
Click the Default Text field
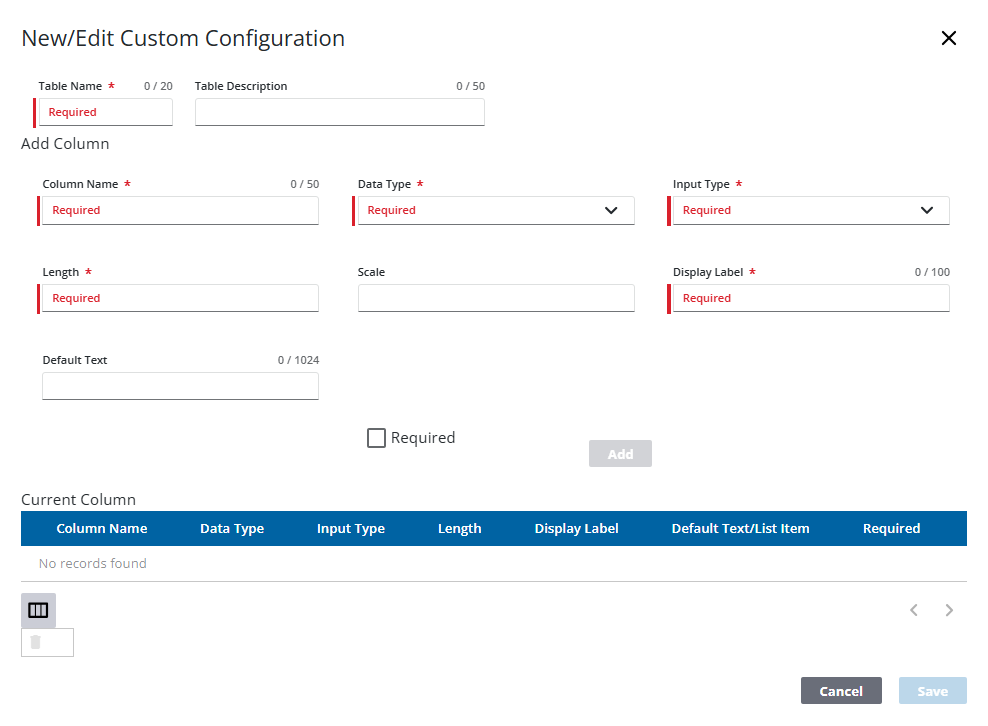point(180,387)
